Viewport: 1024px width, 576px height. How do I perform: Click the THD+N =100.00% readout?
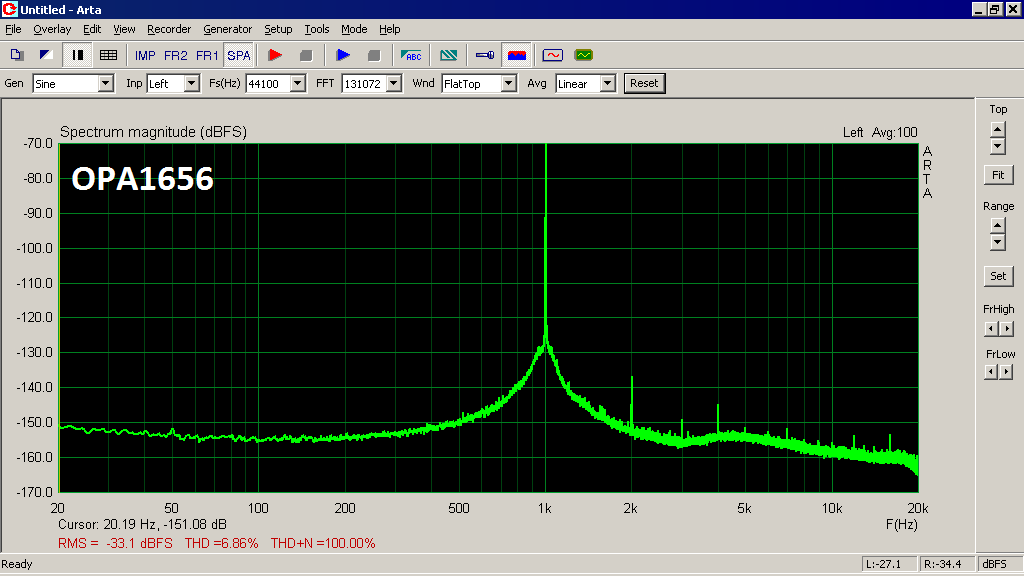click(323, 543)
